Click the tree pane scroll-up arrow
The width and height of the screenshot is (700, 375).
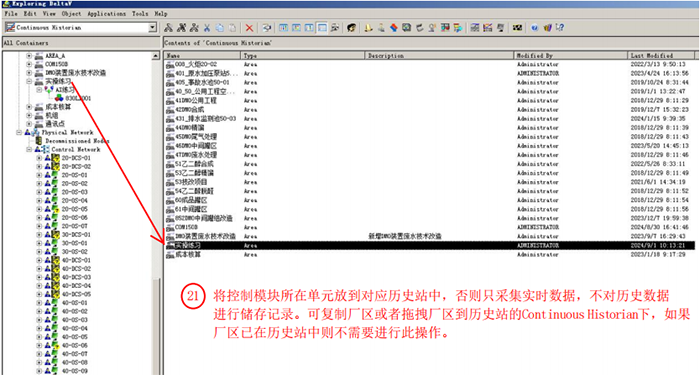click(x=156, y=56)
